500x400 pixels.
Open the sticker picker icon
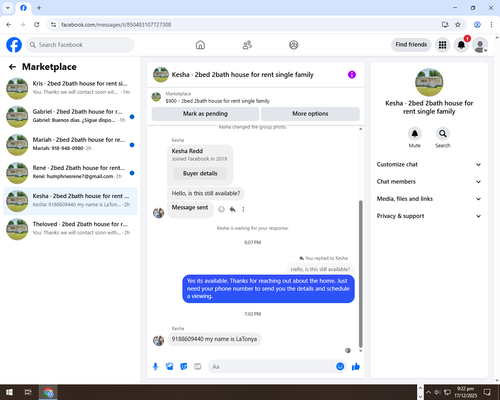pos(184,367)
